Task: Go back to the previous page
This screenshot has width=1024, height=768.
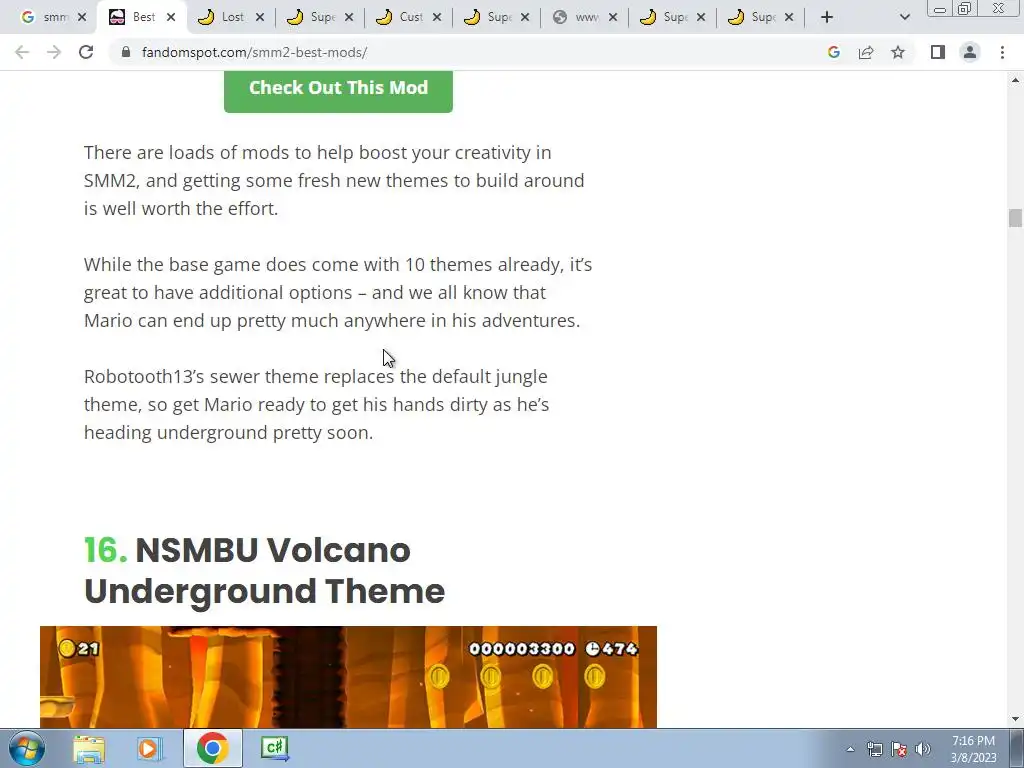Action: click(x=22, y=52)
